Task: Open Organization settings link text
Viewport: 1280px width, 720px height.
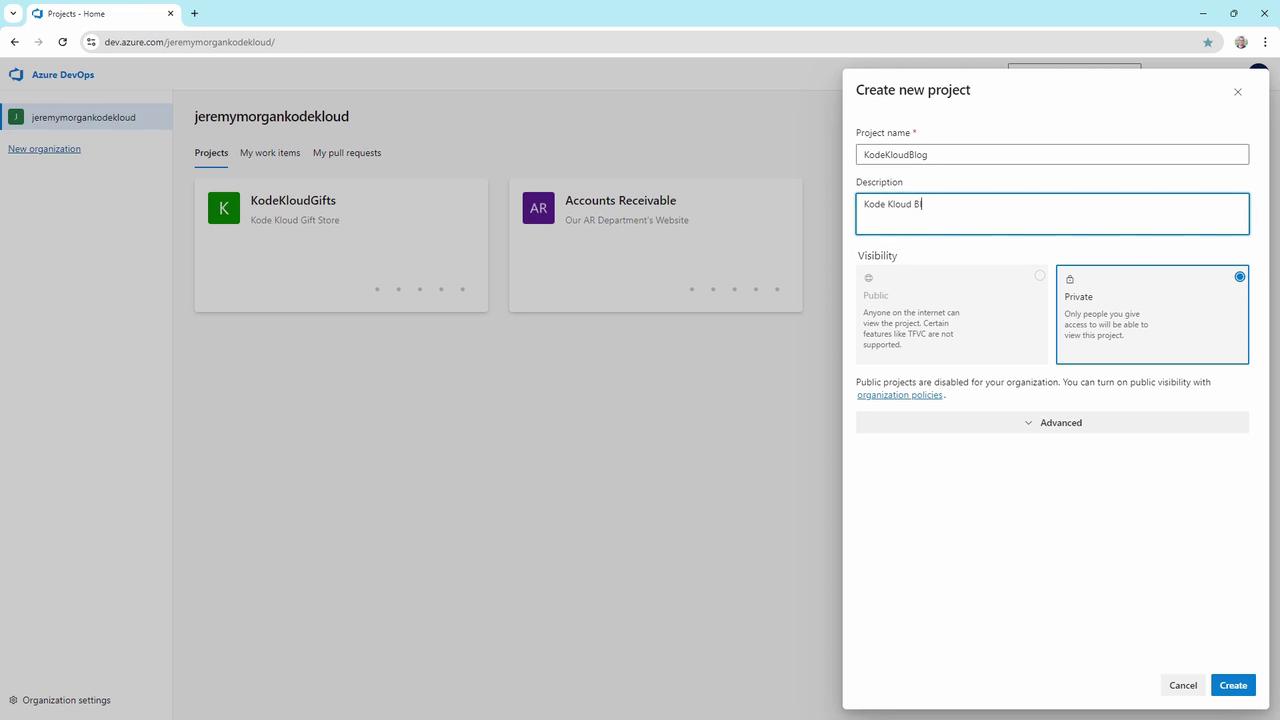Action: click(x=67, y=700)
